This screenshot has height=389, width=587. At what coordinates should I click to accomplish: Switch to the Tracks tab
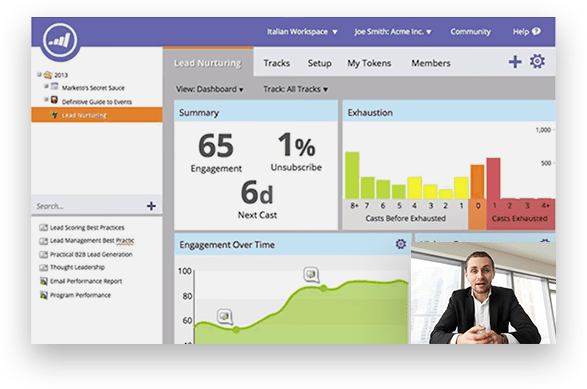point(277,63)
